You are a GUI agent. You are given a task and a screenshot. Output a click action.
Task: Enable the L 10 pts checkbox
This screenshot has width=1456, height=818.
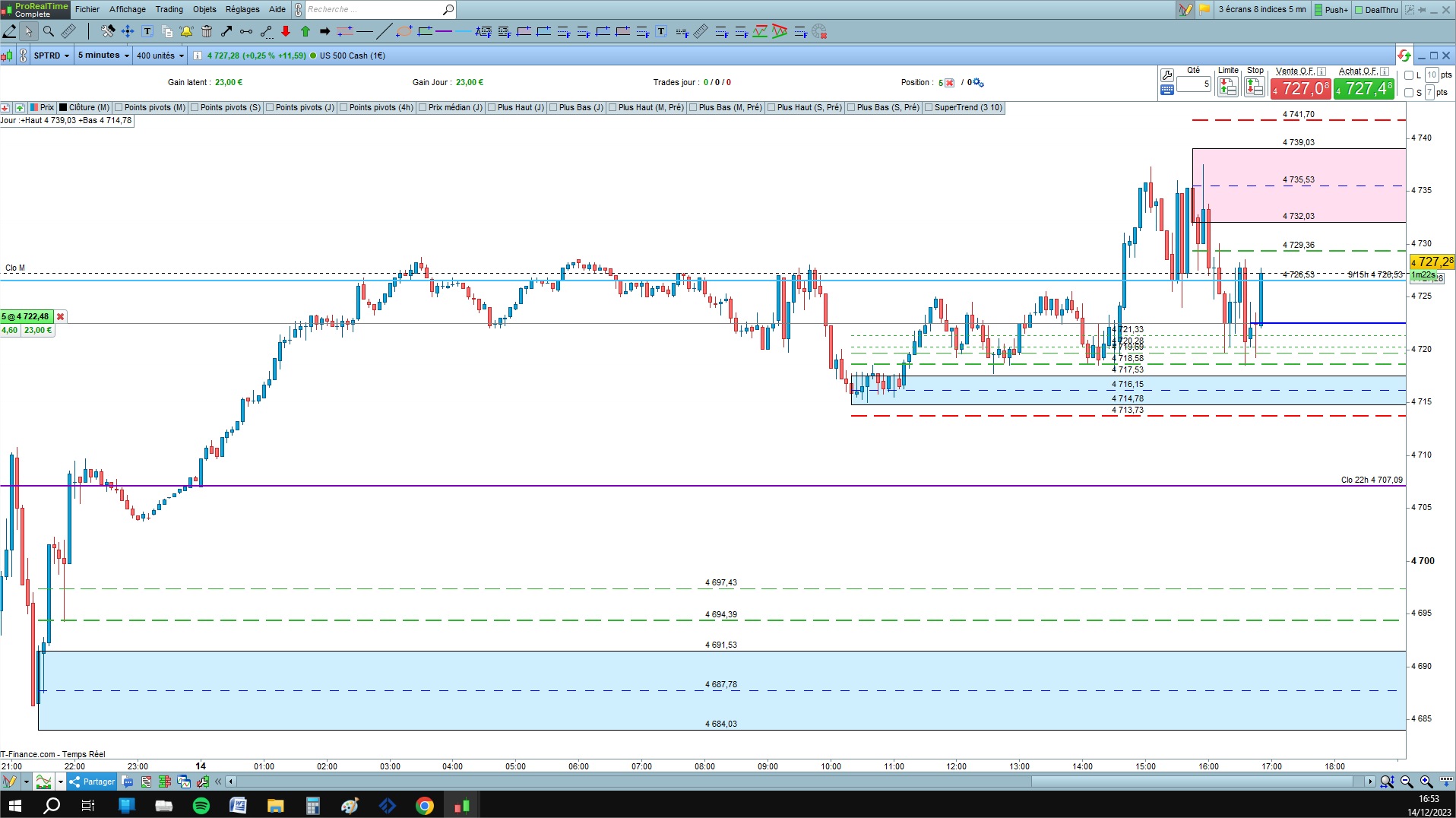1409,75
